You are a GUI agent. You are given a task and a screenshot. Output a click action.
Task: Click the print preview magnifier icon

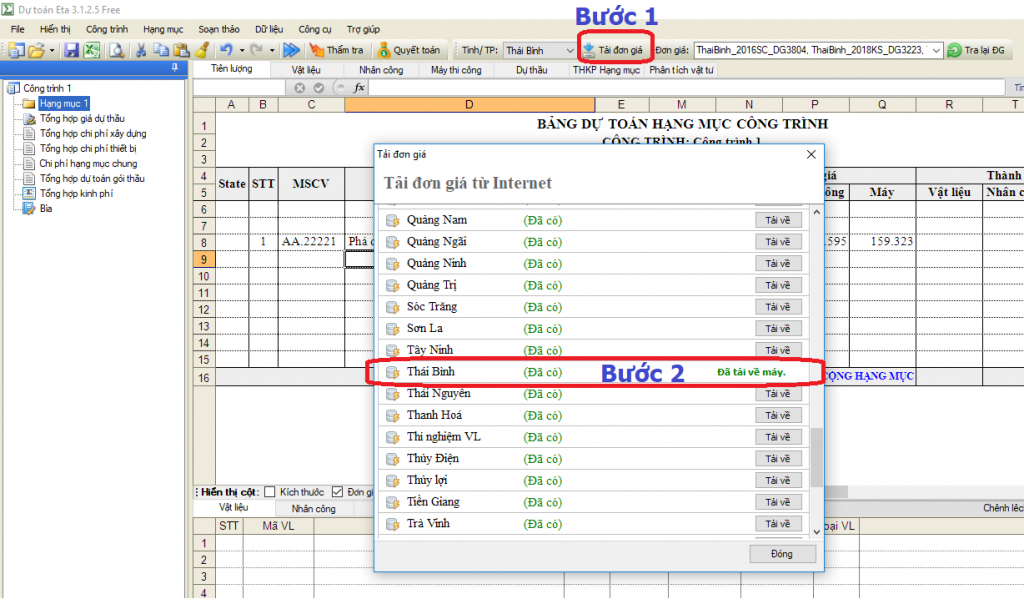pos(116,49)
